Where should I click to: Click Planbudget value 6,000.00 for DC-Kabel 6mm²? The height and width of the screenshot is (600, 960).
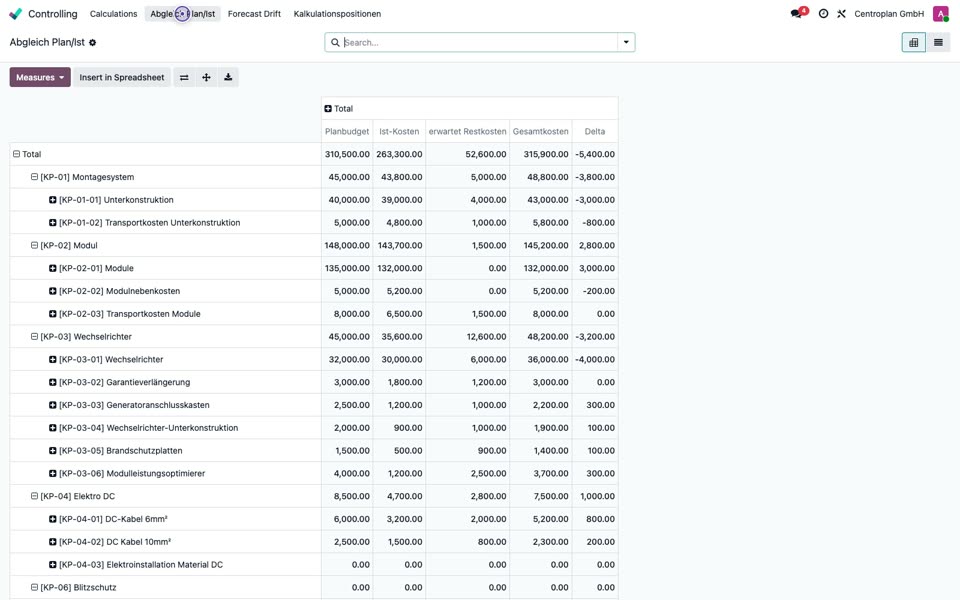click(x=347, y=519)
